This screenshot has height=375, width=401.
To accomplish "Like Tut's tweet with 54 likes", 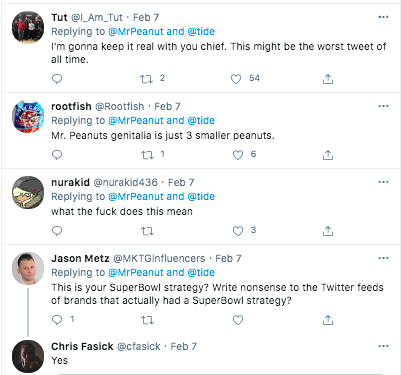I will 236,79.
